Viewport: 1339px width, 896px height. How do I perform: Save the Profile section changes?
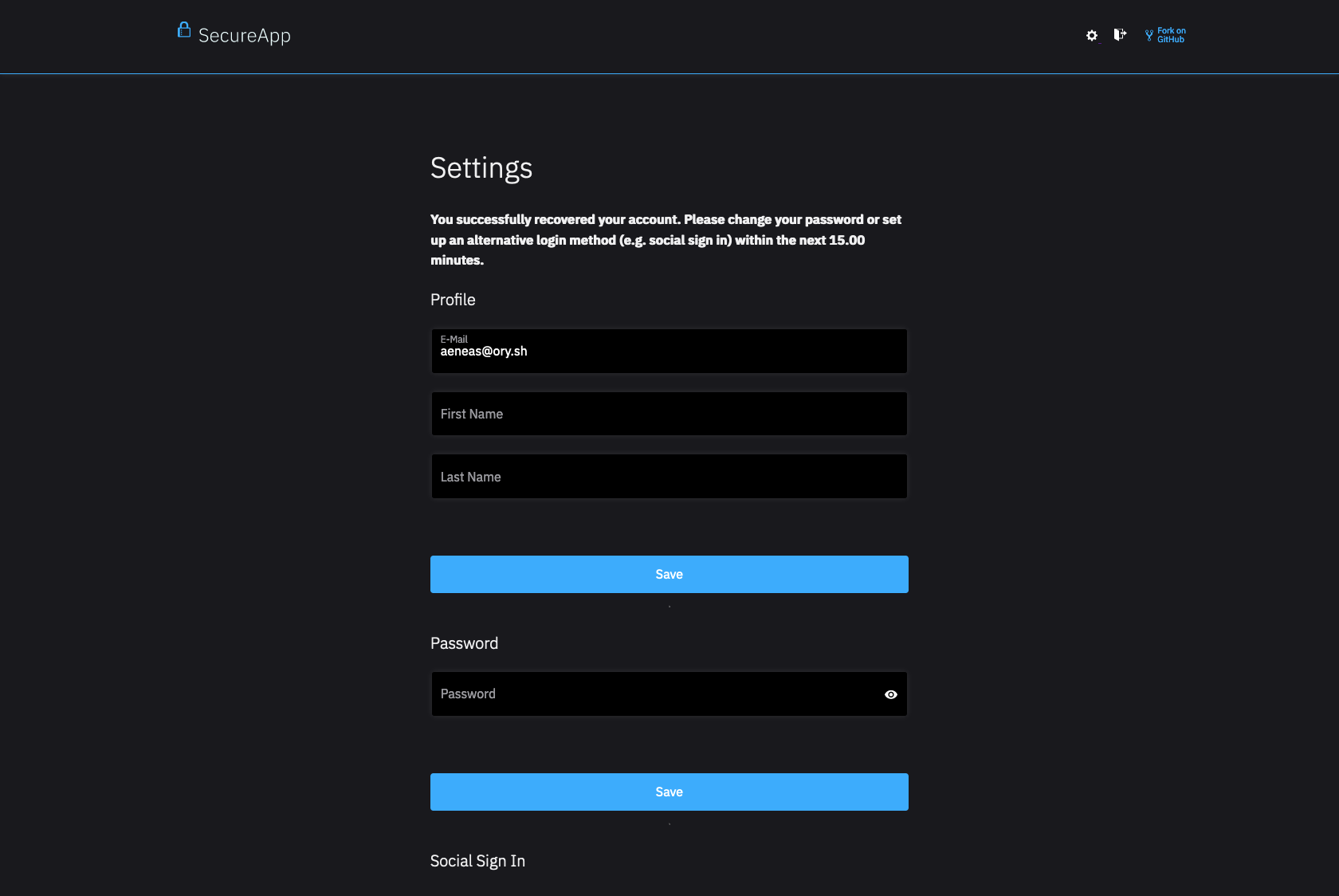point(668,574)
